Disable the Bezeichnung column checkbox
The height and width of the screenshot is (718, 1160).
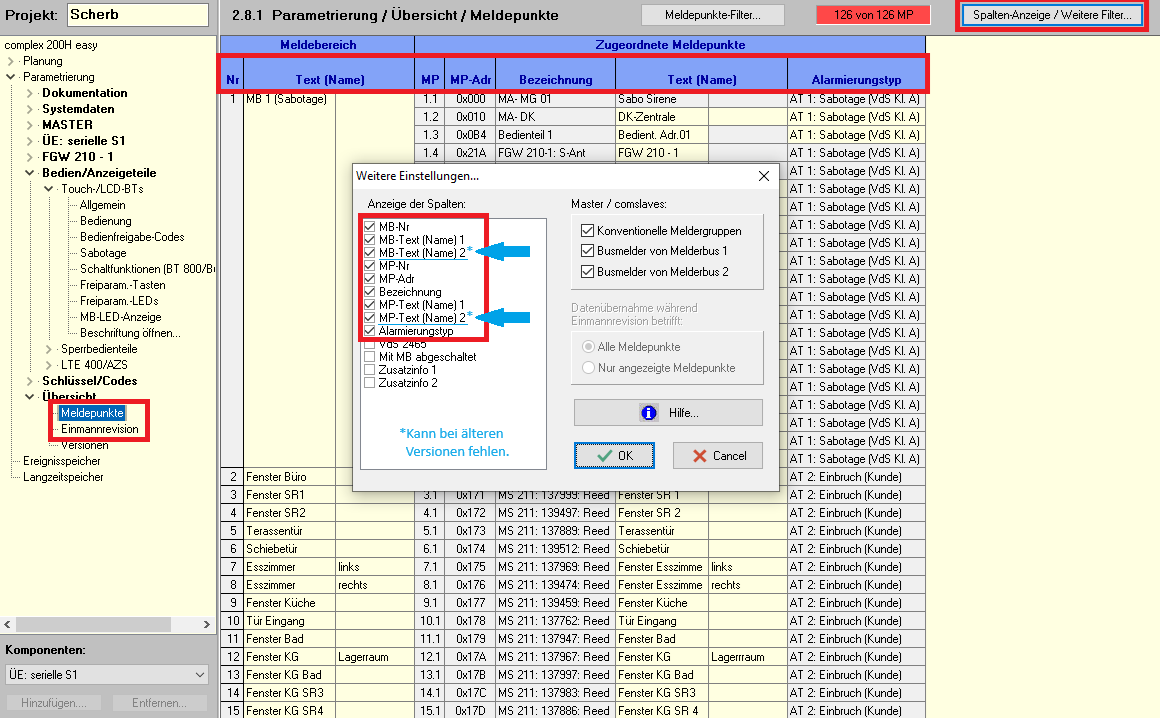click(x=370, y=292)
